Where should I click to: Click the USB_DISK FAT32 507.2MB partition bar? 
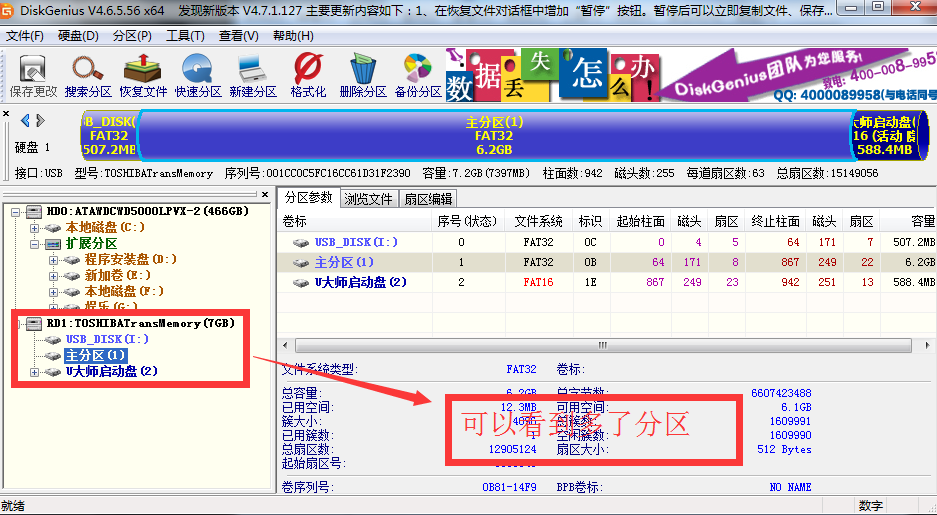coord(109,136)
